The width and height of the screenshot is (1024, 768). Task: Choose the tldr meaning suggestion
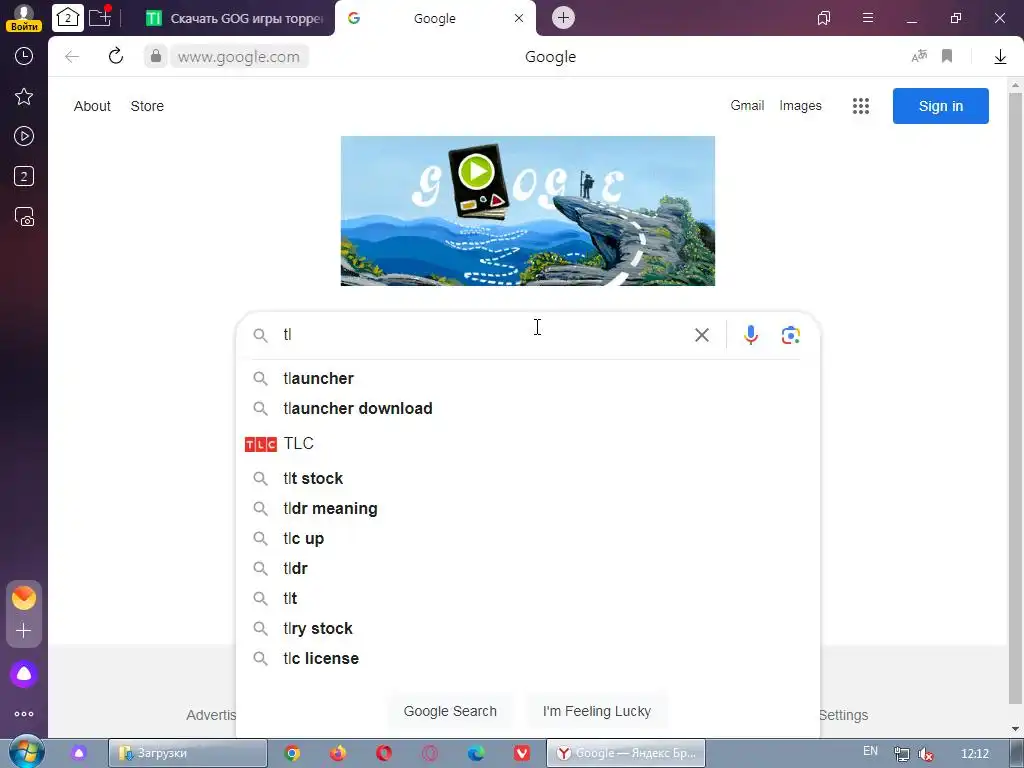point(527,508)
